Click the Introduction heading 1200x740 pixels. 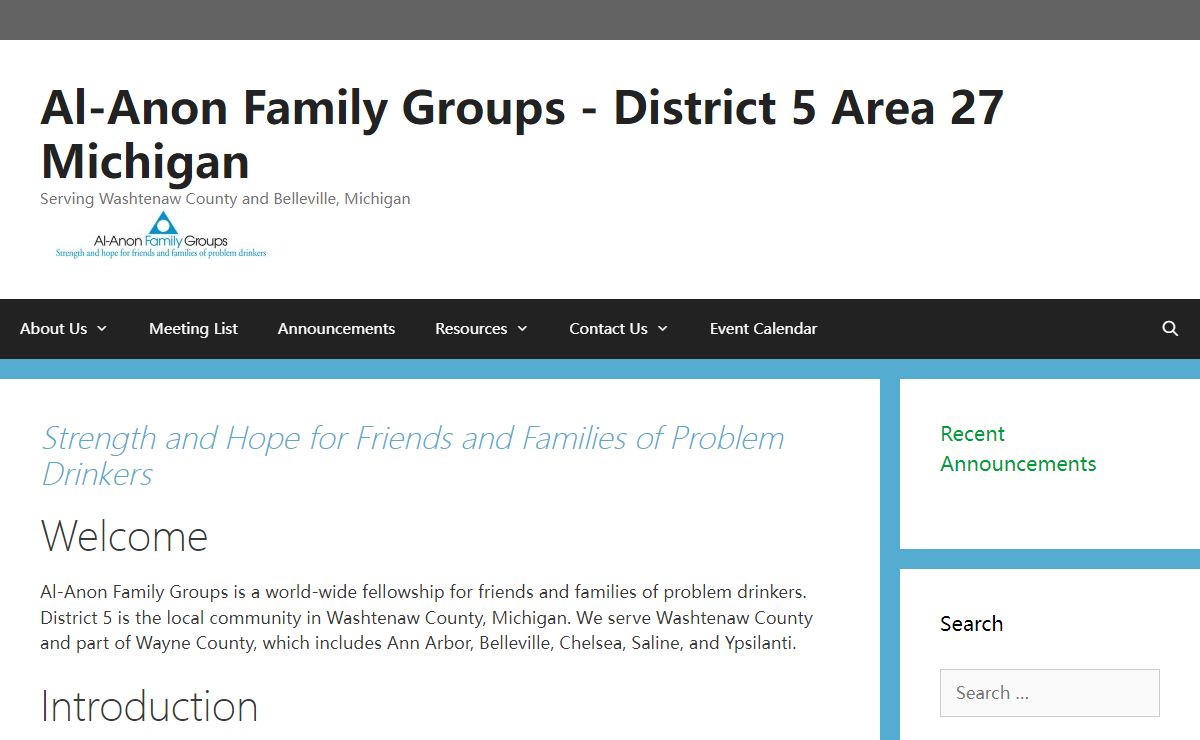[x=149, y=707]
